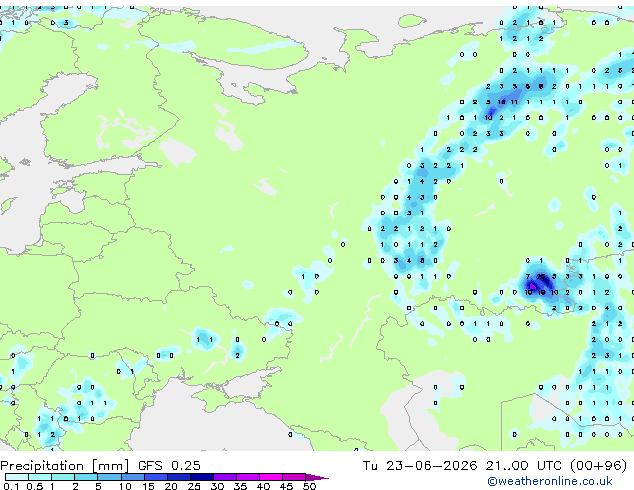Click the purple peak precipitation cell

[x=533, y=286]
